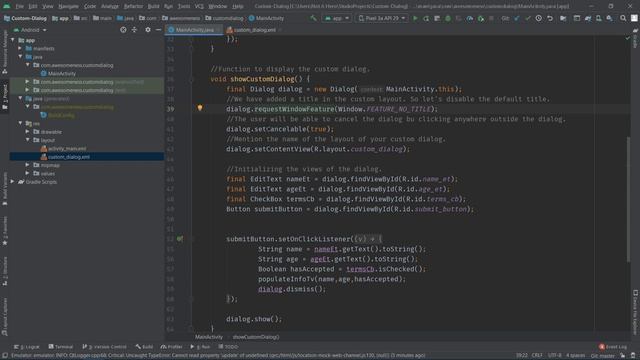Collapse the app module node
Image resolution: width=640 pixels, height=360 pixels.
[x=13, y=40]
